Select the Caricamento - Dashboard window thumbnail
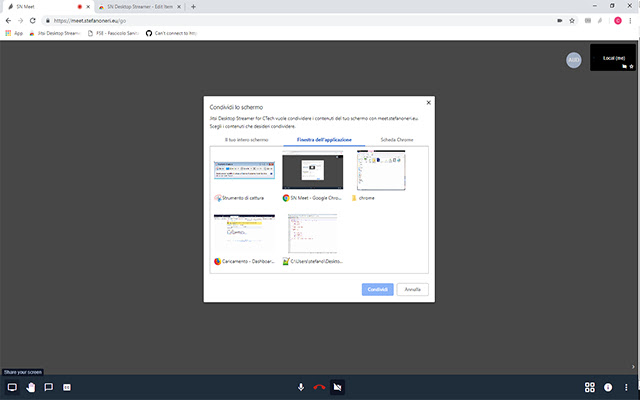The height and width of the screenshot is (400, 640). (x=244, y=233)
